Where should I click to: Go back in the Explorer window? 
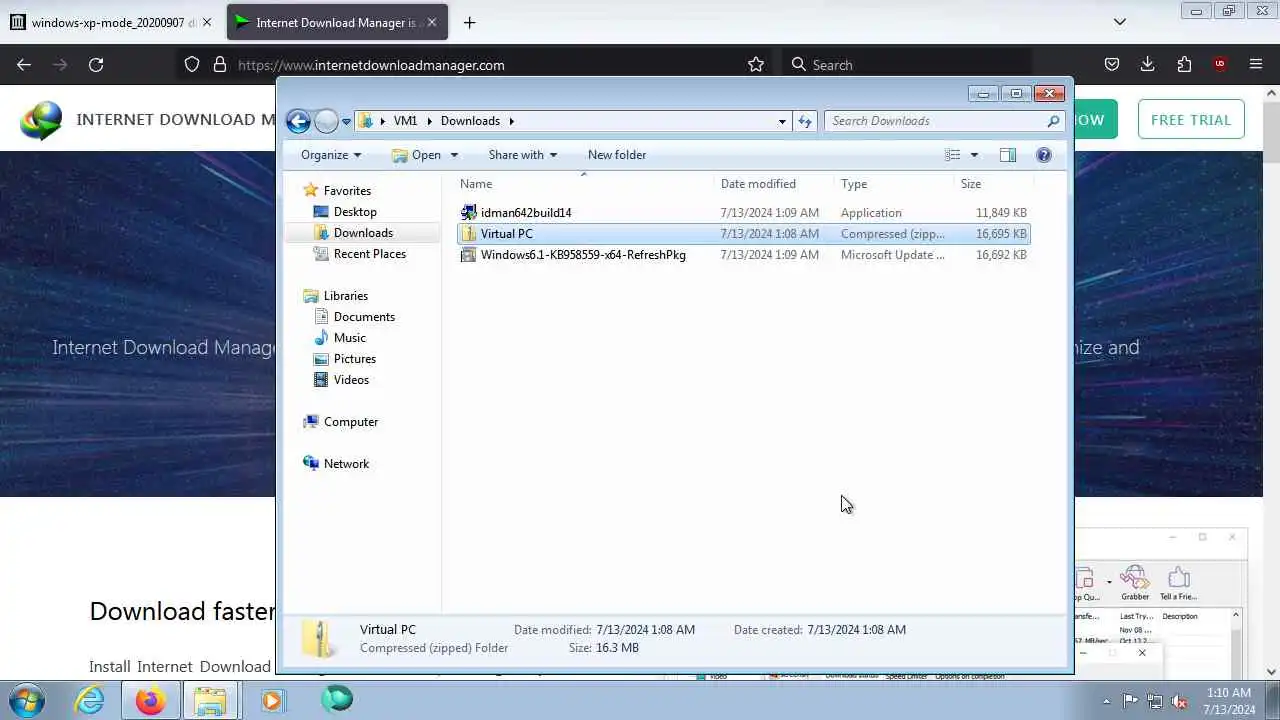click(x=298, y=121)
